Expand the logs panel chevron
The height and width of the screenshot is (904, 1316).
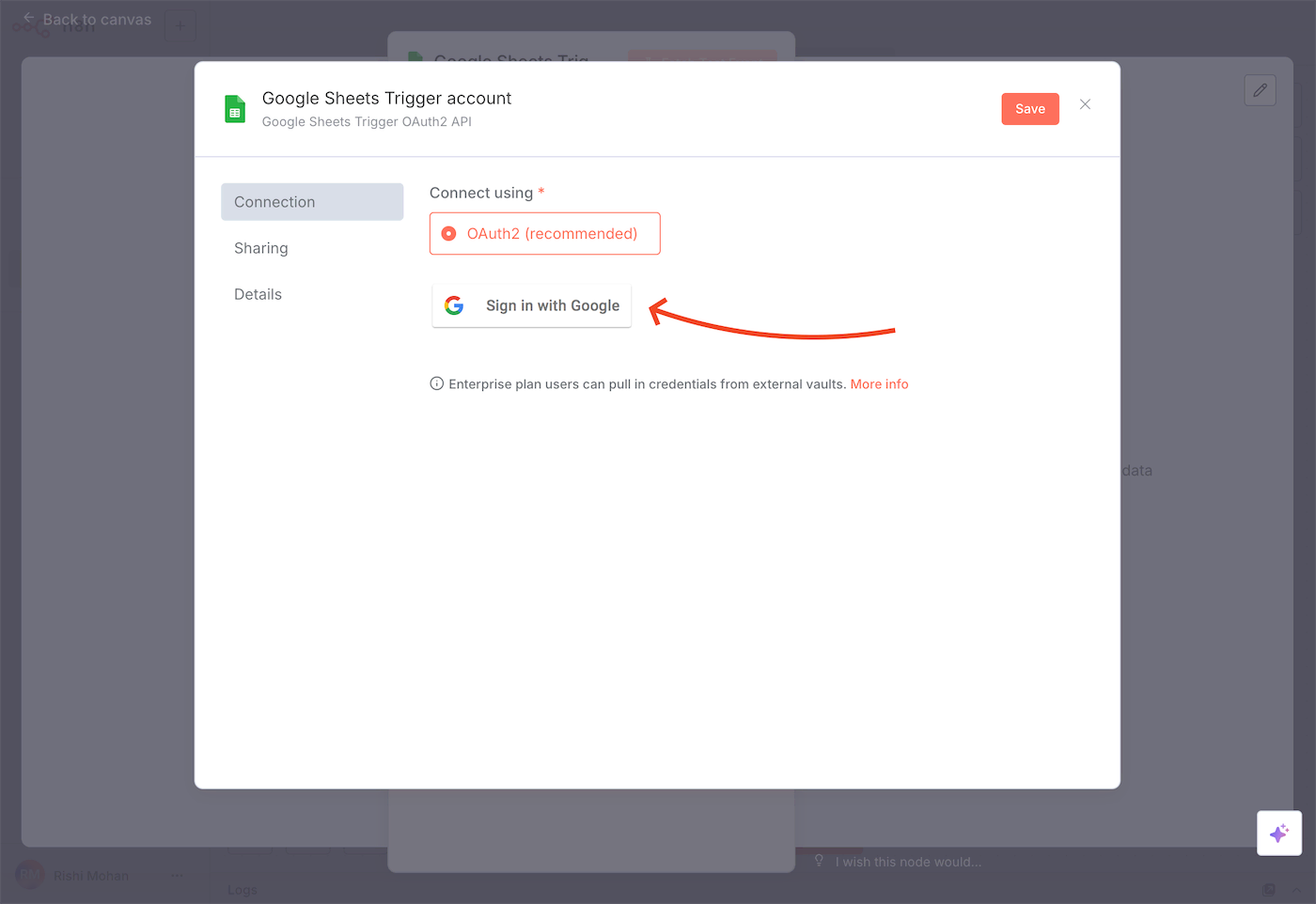(1296, 890)
